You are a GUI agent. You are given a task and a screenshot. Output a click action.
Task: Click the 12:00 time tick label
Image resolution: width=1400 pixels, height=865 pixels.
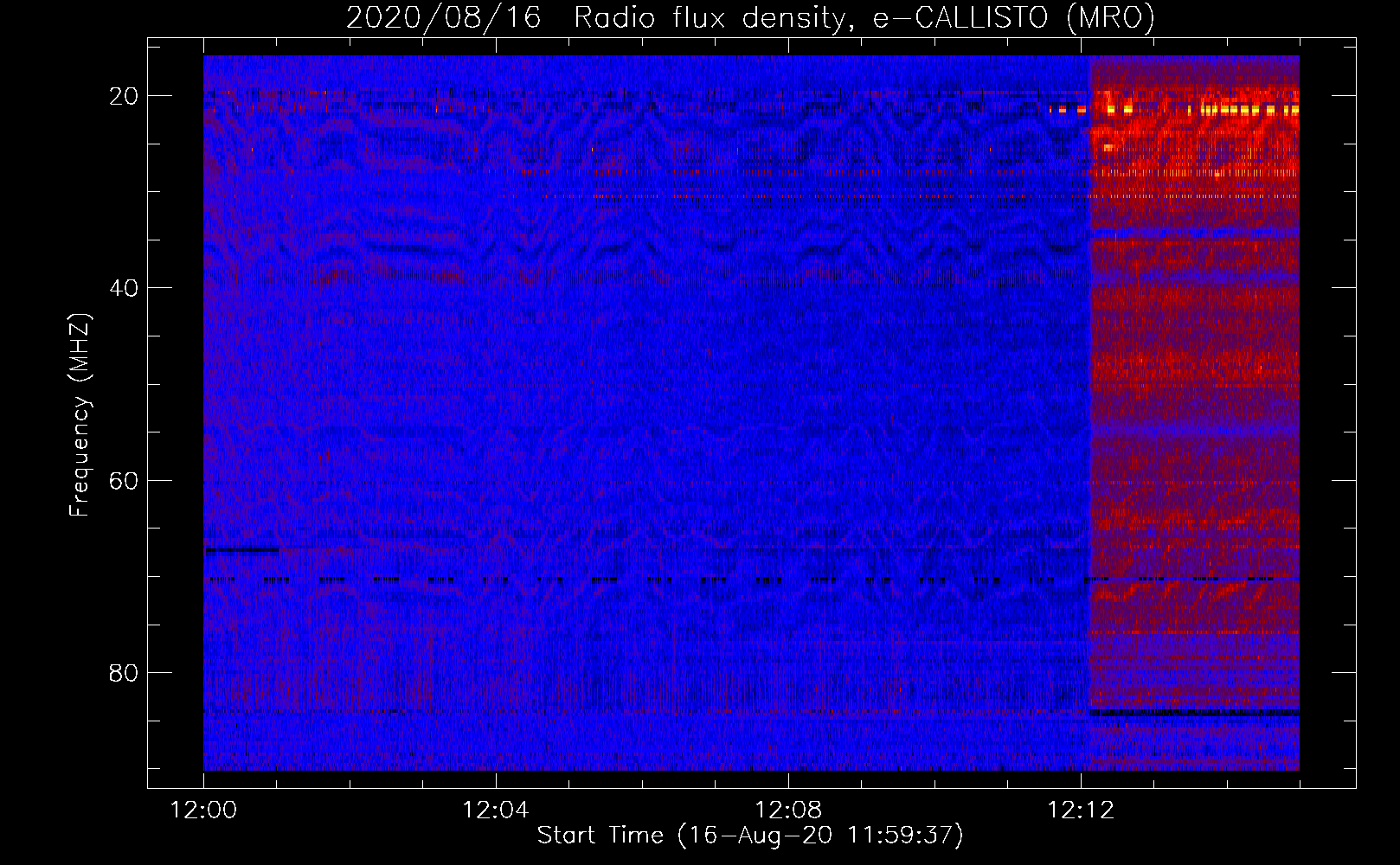203,811
